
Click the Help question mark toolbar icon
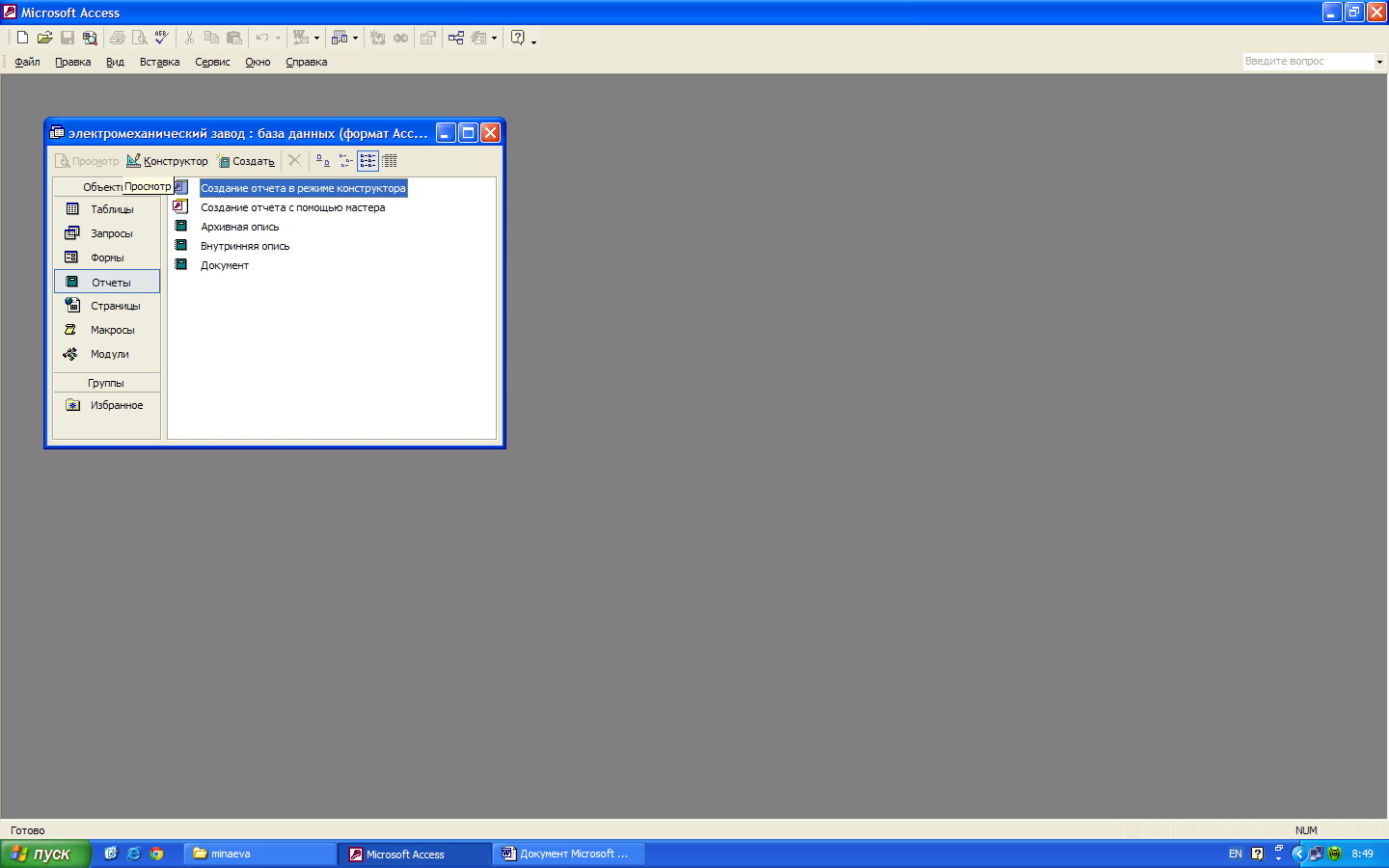518,38
